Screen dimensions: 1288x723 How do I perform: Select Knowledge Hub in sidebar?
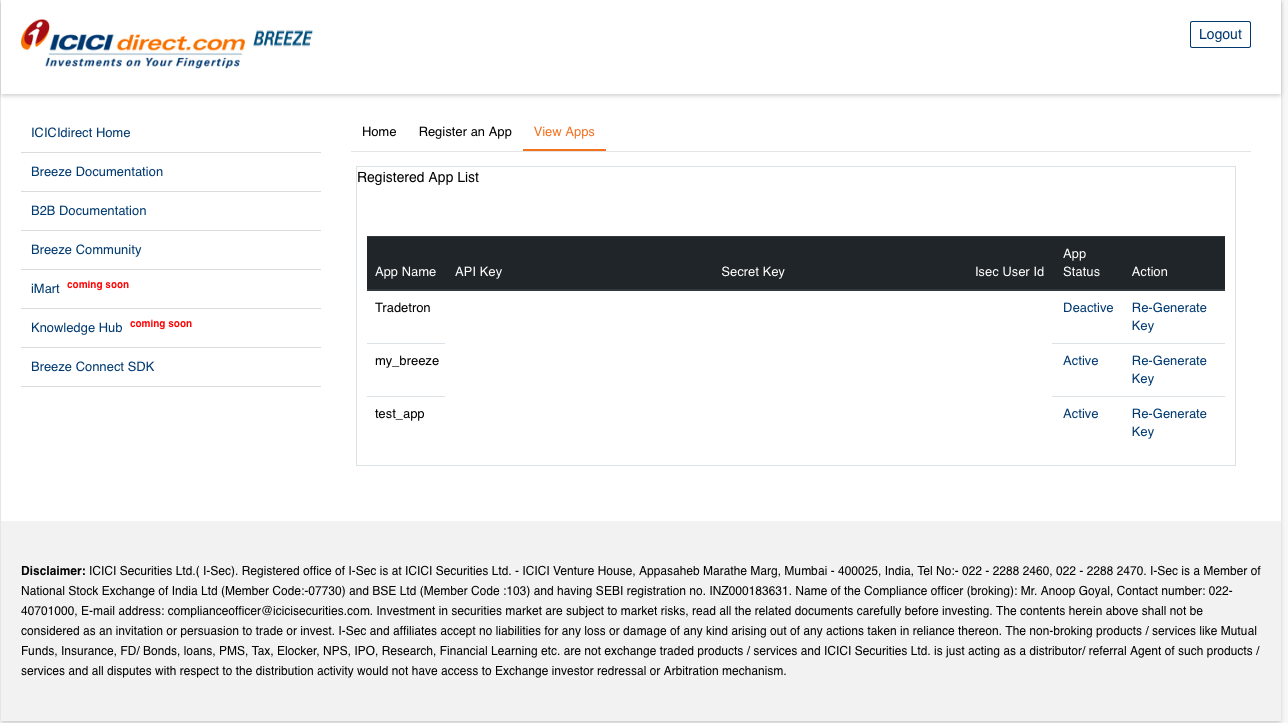[77, 328]
